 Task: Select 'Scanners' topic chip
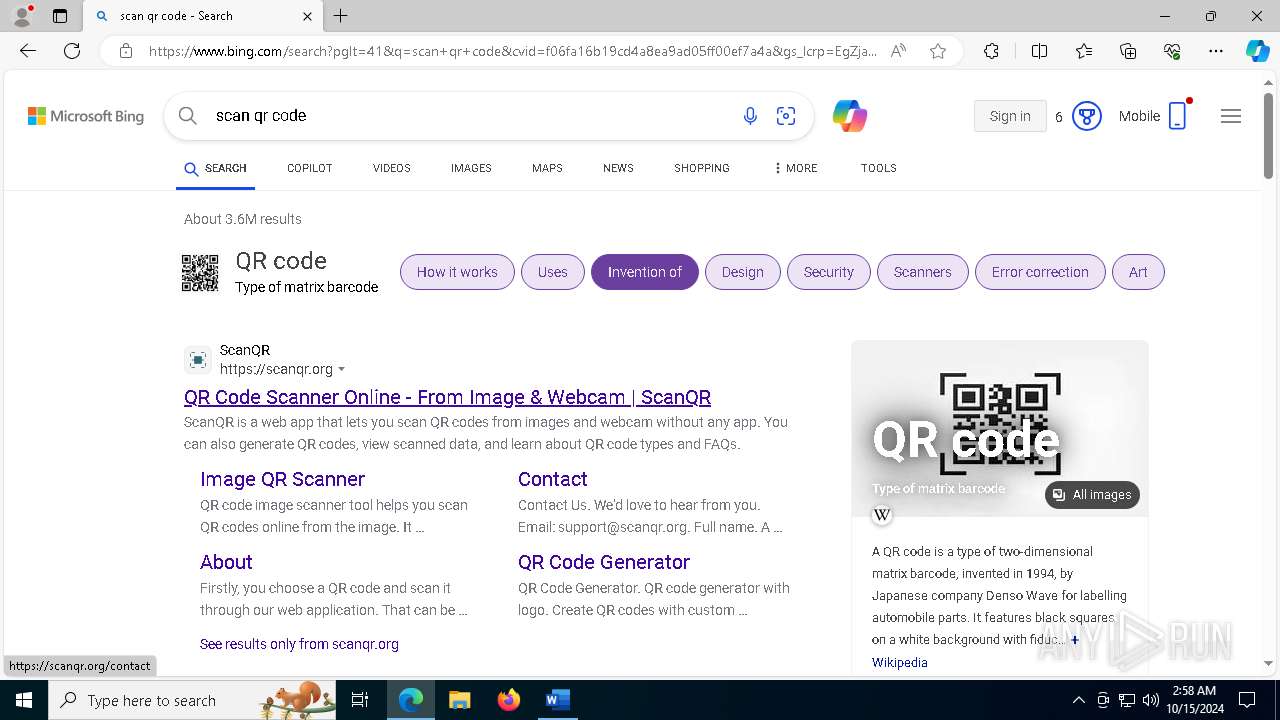[923, 272]
